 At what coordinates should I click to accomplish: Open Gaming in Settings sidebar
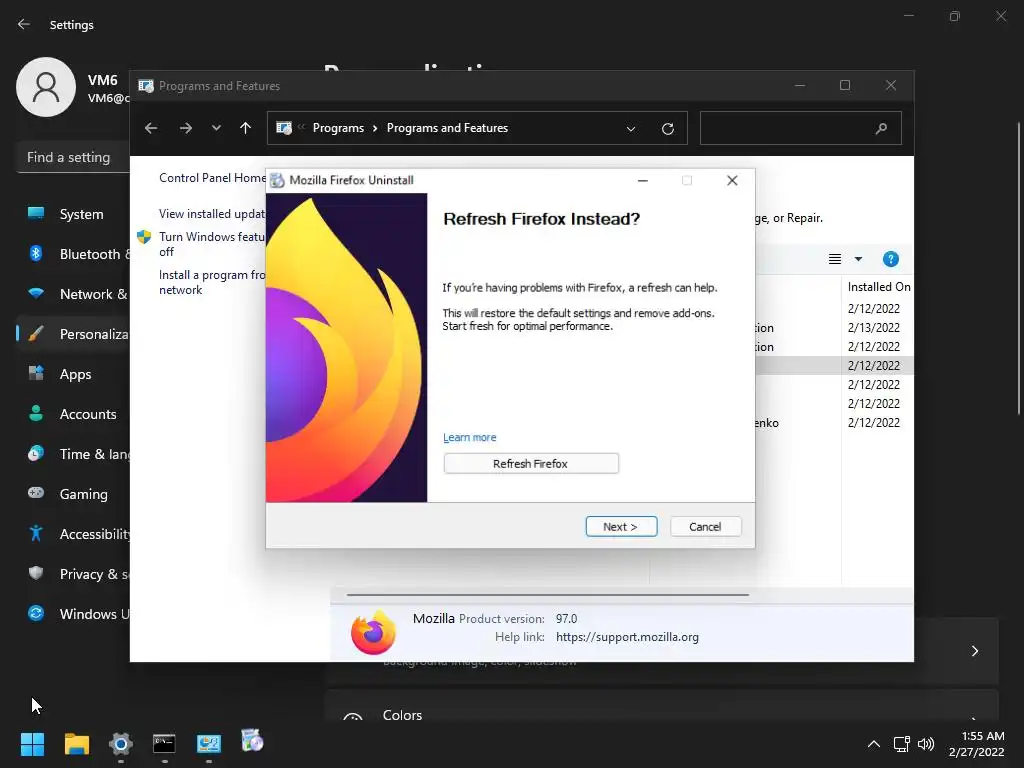(x=72, y=494)
